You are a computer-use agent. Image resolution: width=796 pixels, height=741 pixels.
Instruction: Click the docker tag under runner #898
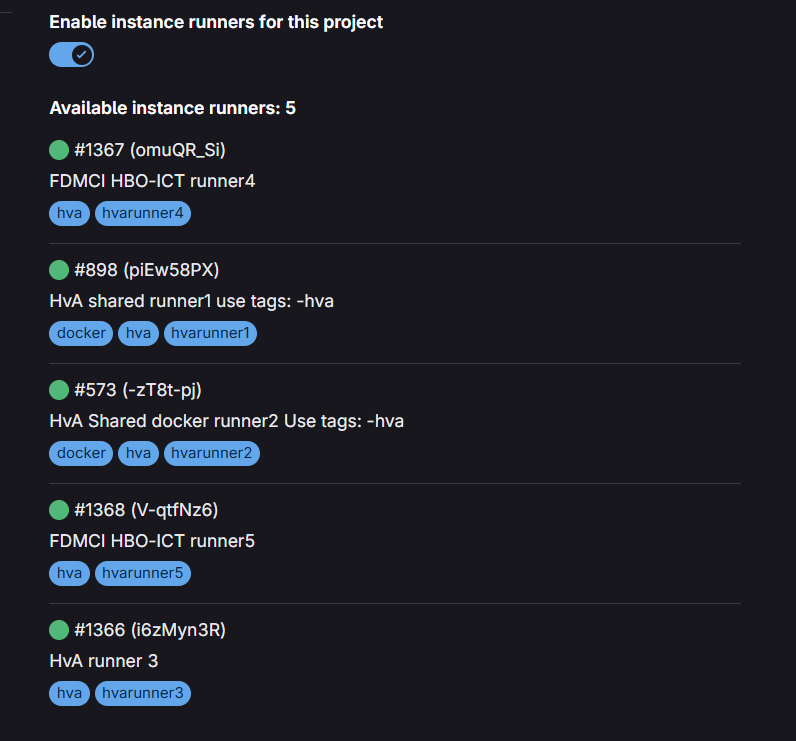(x=81, y=333)
